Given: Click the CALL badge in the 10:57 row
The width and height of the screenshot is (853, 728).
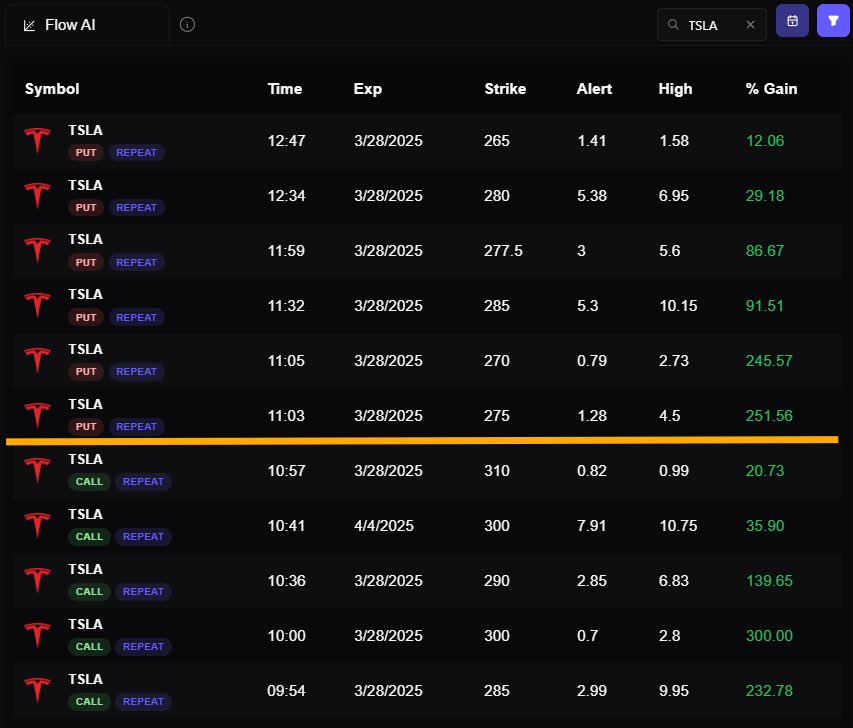Looking at the screenshot, I should pyautogui.click(x=89, y=482).
